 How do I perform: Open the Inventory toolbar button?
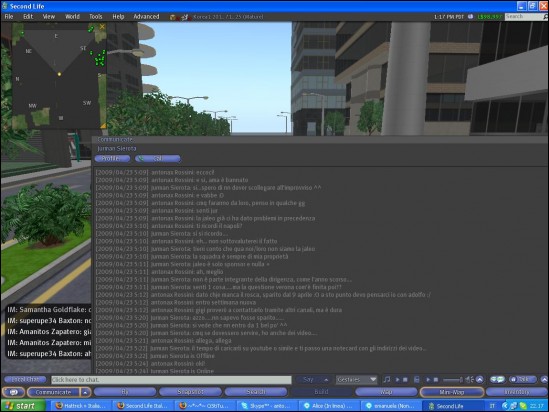pyautogui.click(x=517, y=392)
